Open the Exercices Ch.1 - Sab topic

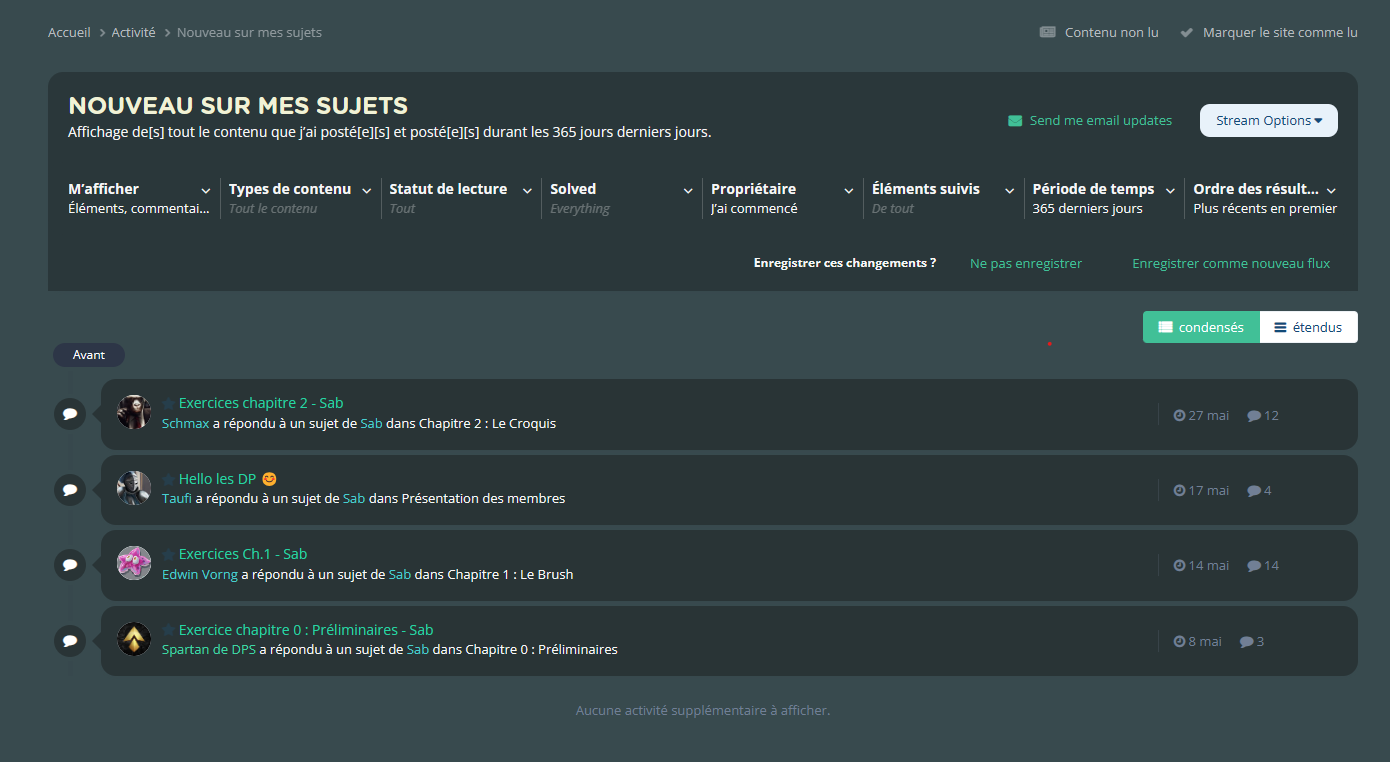pyautogui.click(x=242, y=554)
